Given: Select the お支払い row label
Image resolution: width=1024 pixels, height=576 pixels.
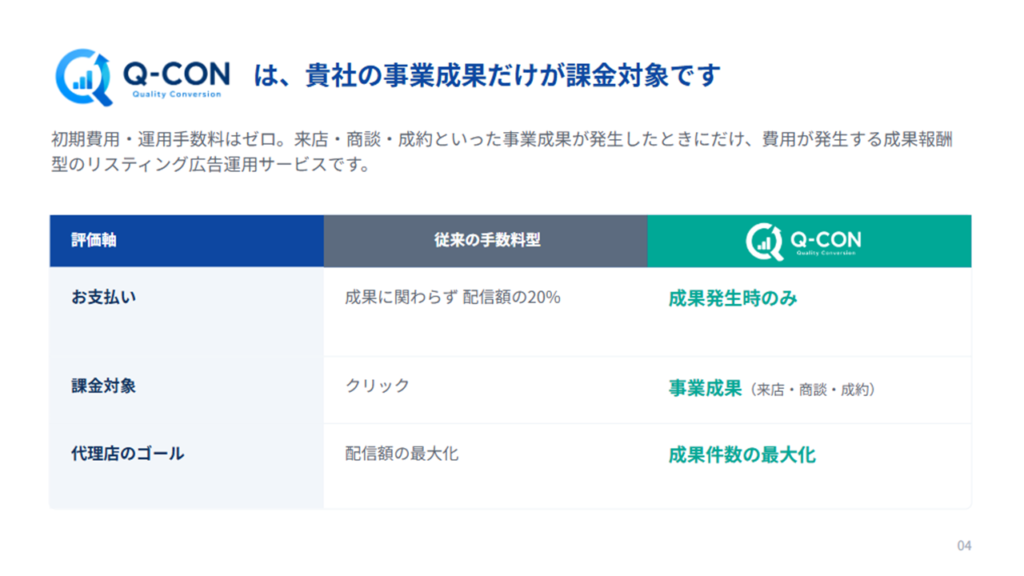Looking at the screenshot, I should [104, 297].
